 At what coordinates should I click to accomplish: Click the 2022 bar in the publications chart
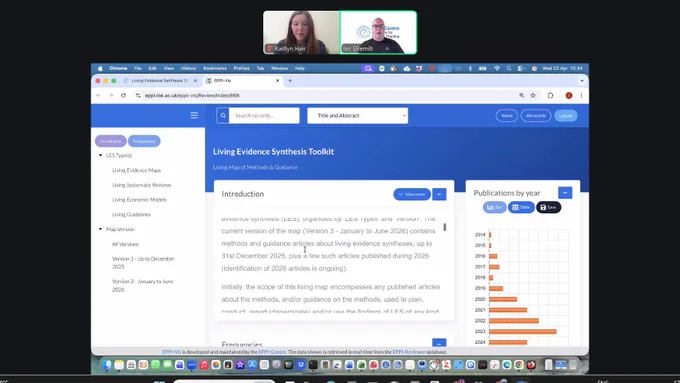514,321
